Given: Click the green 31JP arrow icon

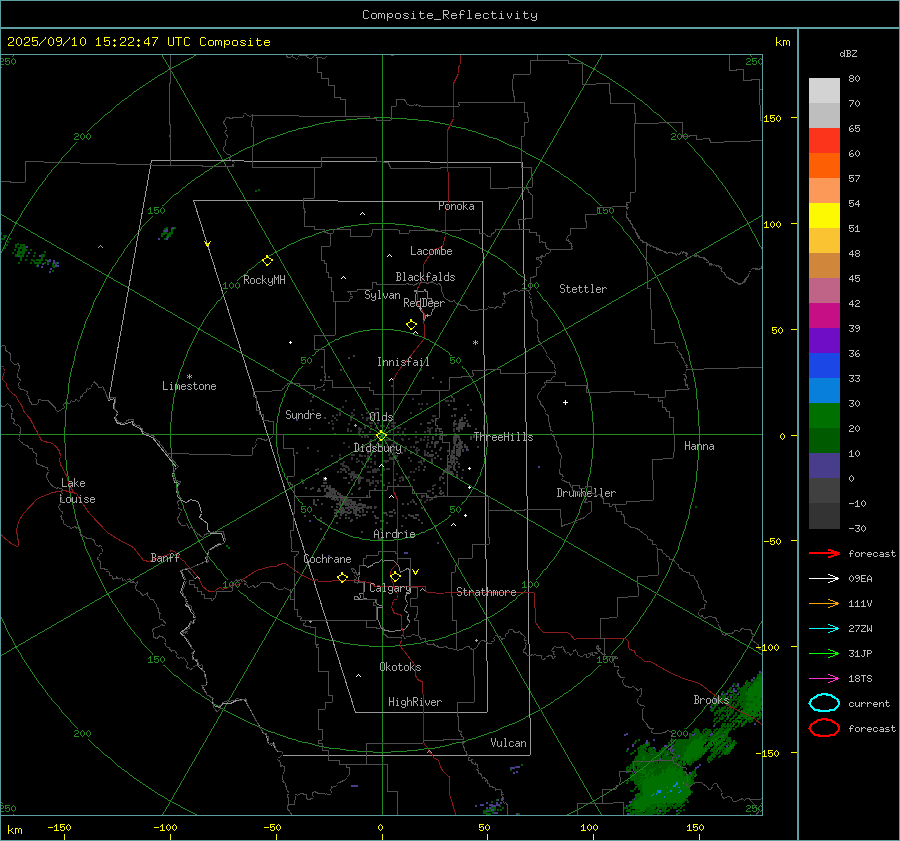Looking at the screenshot, I should [x=824, y=653].
